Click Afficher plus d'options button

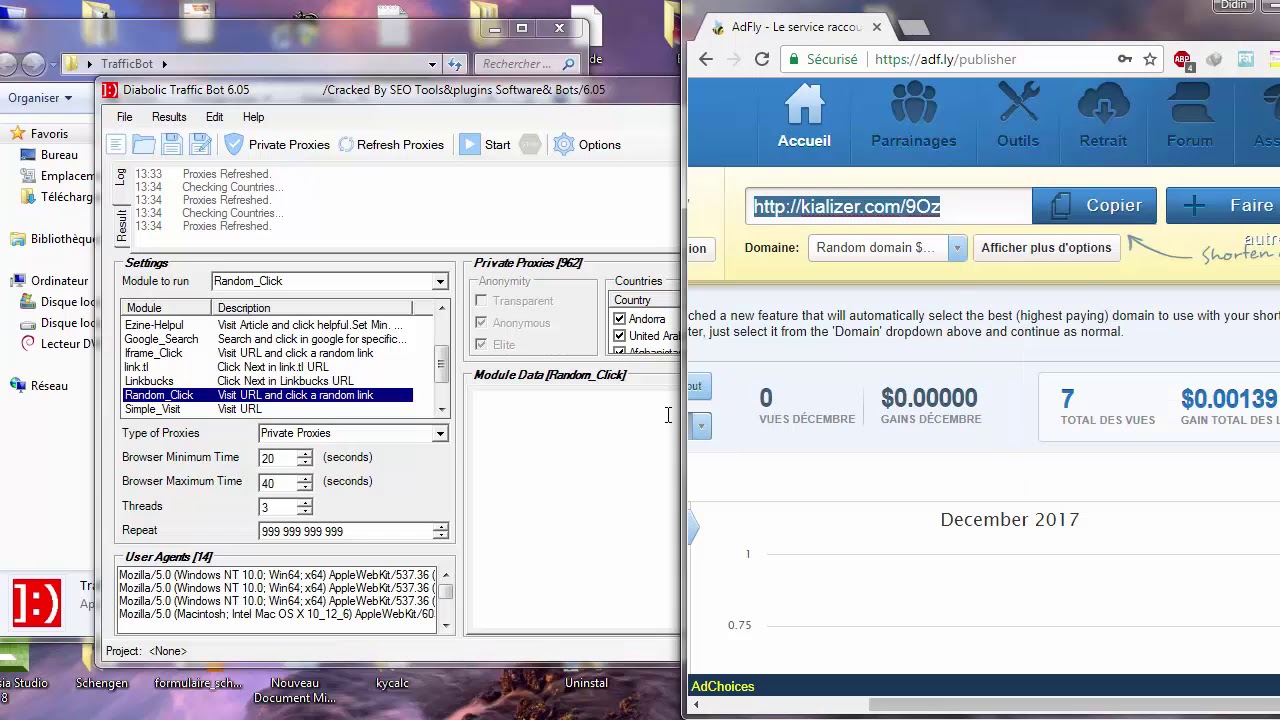[x=1046, y=248]
